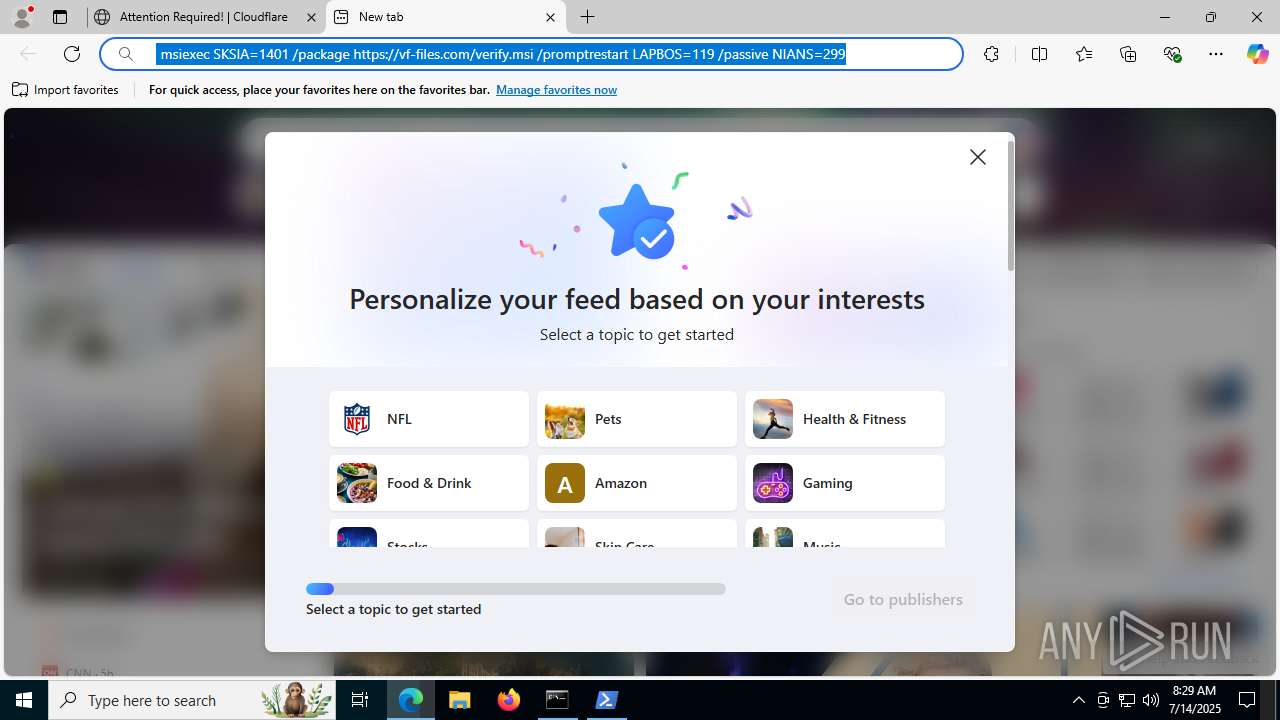Open Split screen icon
Viewport: 1280px width, 720px height.
click(1039, 54)
